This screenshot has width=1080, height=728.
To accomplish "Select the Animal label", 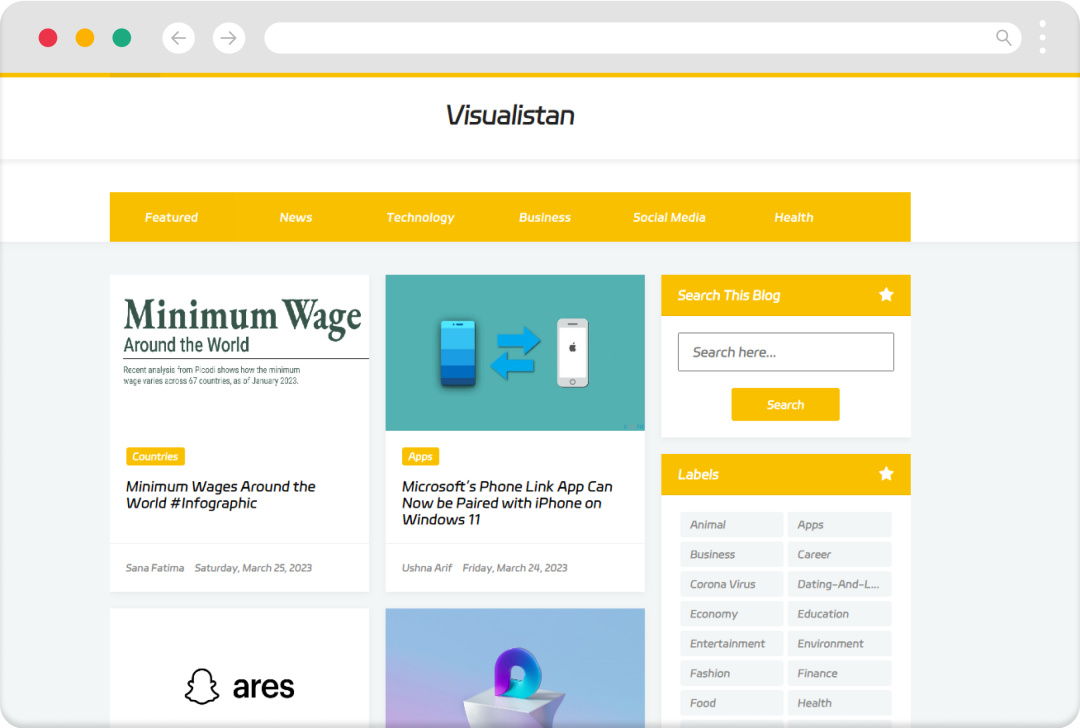I will [x=731, y=524].
